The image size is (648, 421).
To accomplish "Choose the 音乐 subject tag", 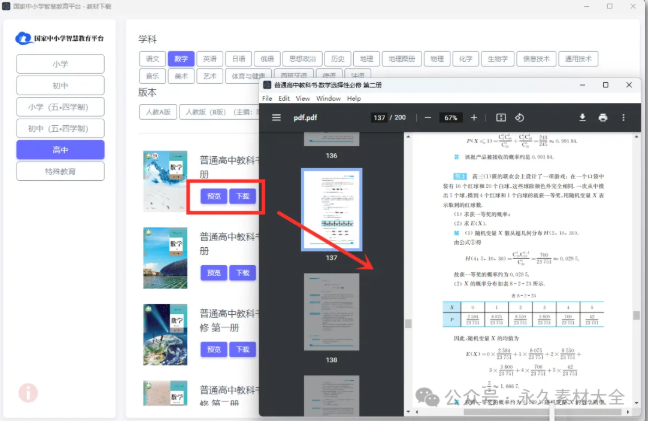I will (x=152, y=76).
